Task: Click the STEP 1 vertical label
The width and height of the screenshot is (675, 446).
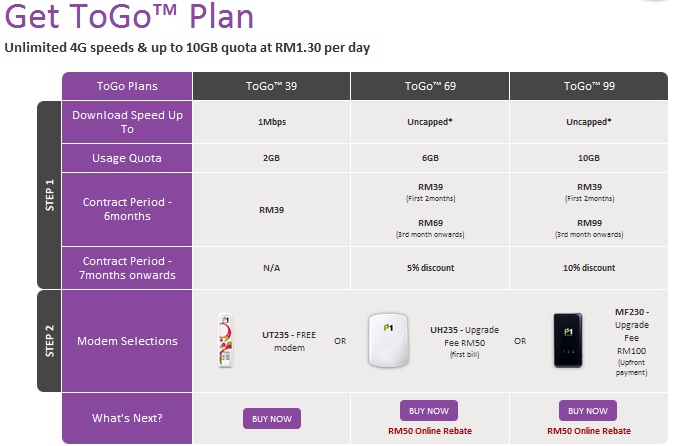Action: point(50,195)
